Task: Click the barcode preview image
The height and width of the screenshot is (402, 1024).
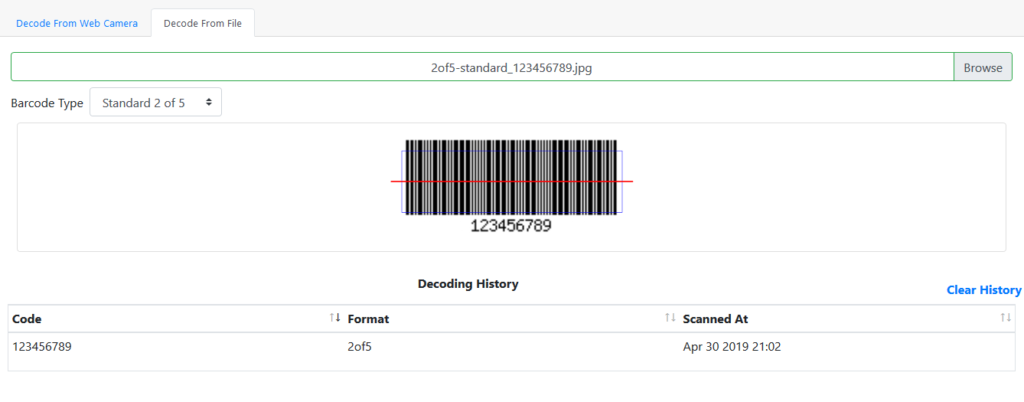Action: (511, 187)
